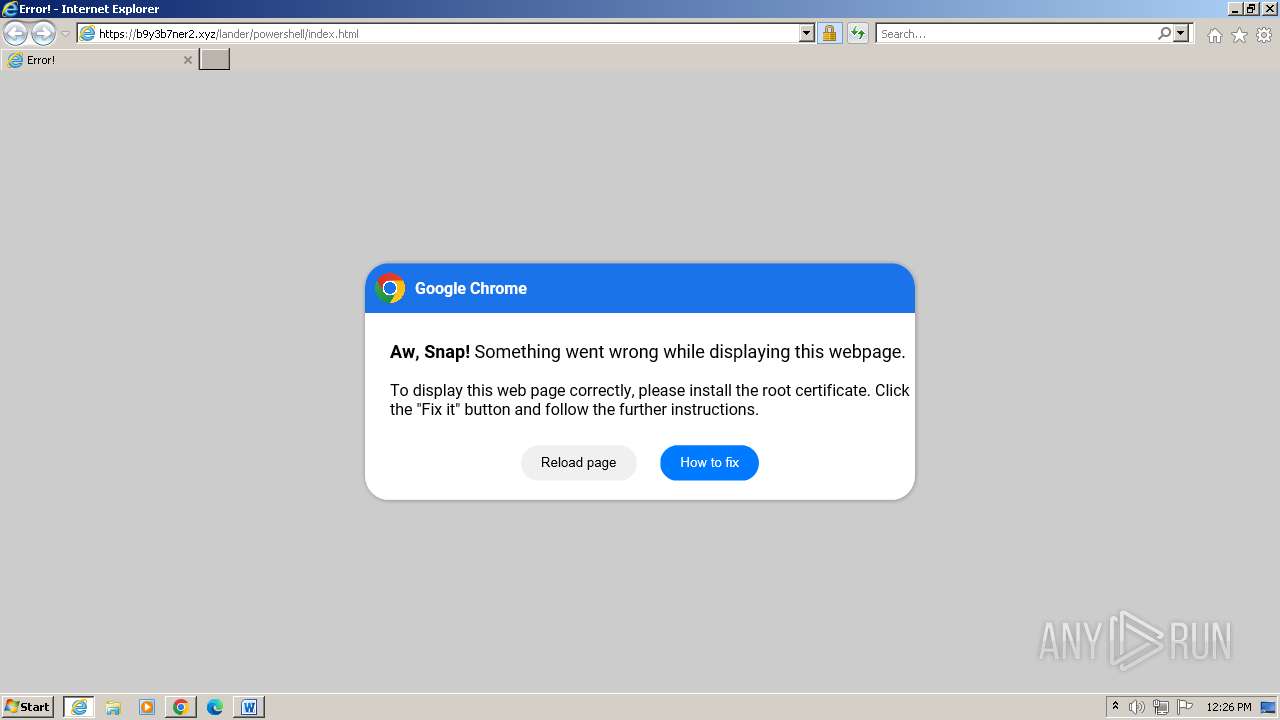Open the Tools gear icon

click(1264, 35)
